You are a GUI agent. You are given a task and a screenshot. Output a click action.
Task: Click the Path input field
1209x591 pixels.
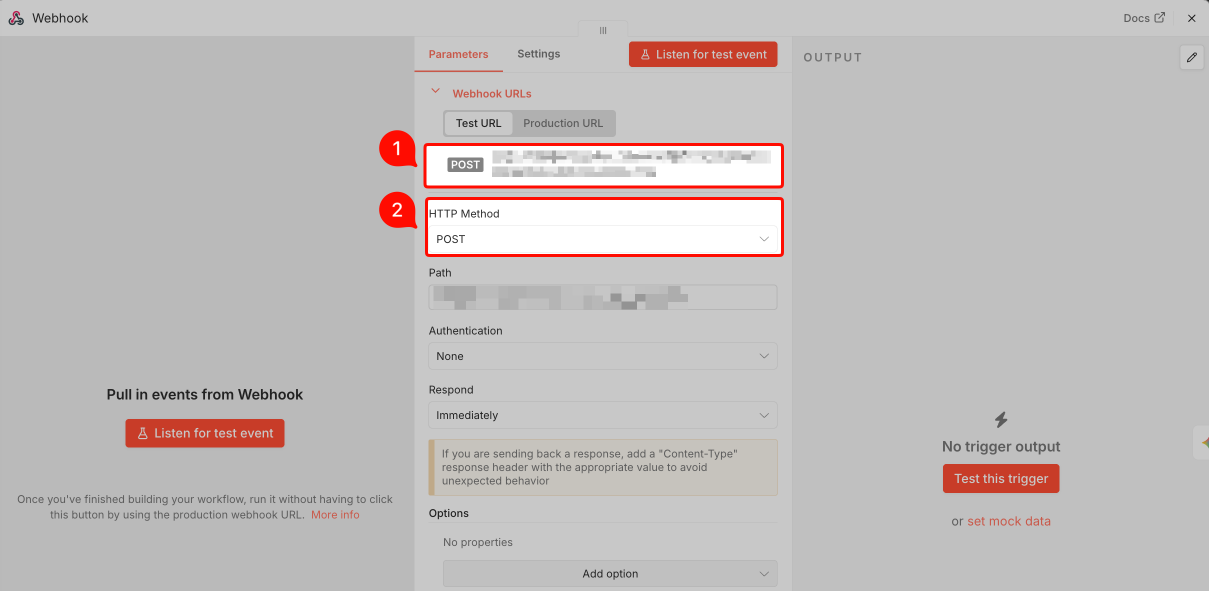point(603,297)
